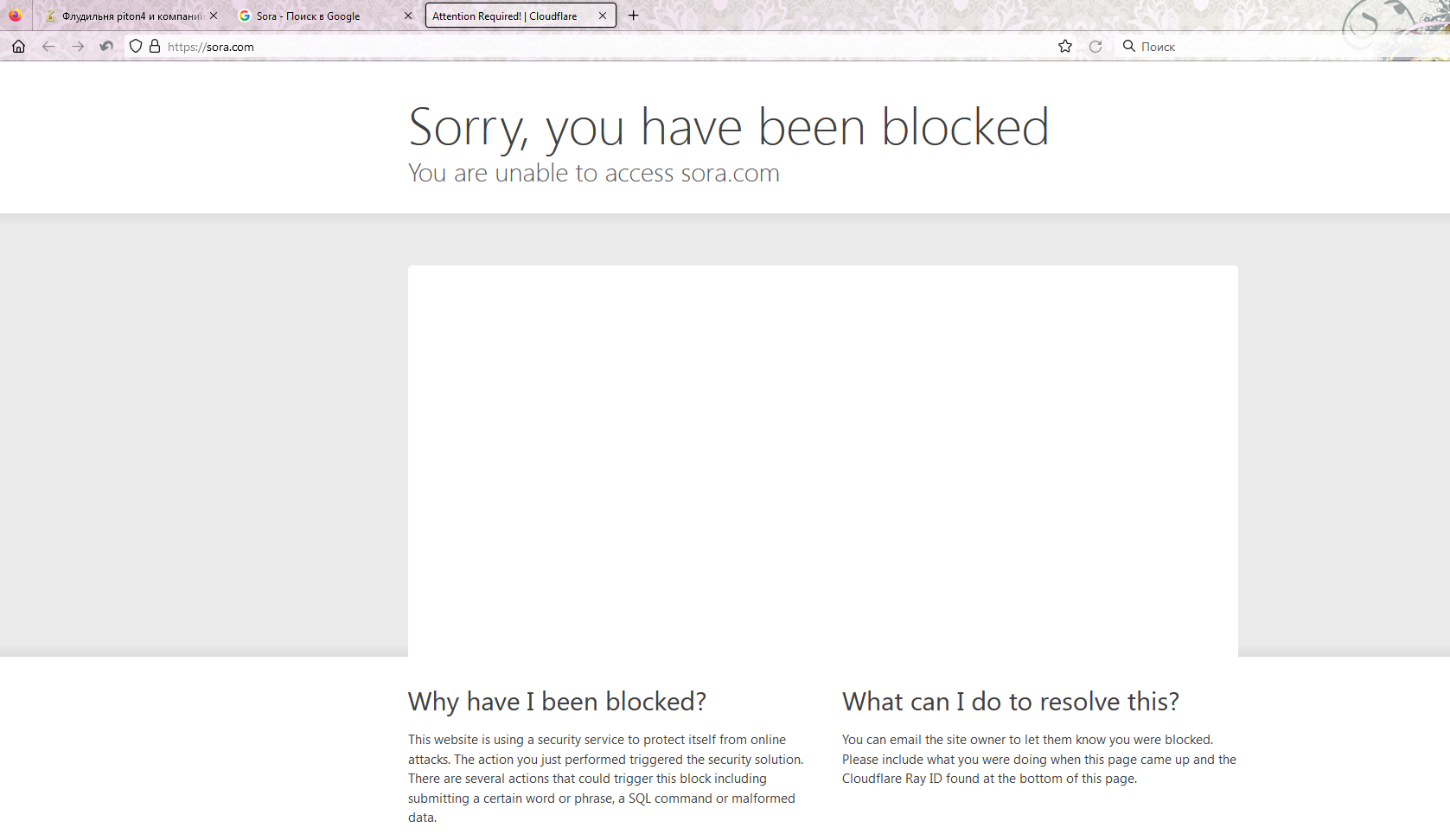Click the "Why have I been blocked?" heading

pos(558,701)
